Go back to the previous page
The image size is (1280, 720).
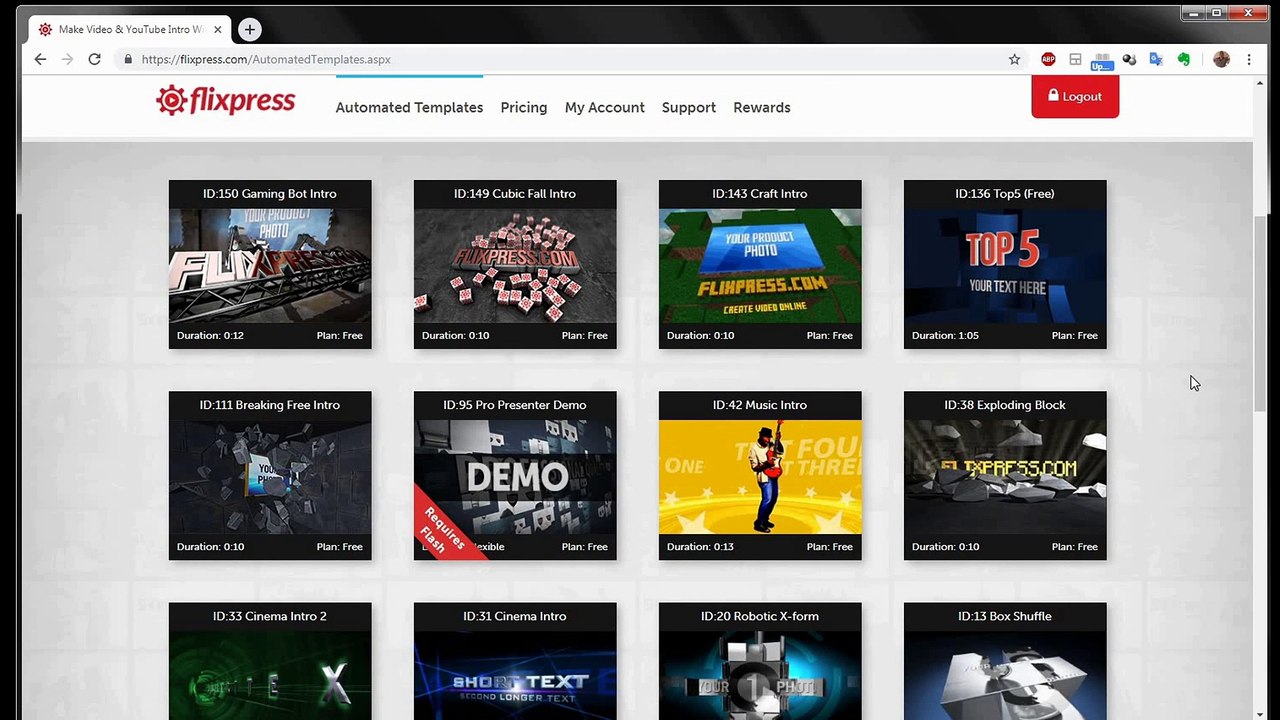40,59
